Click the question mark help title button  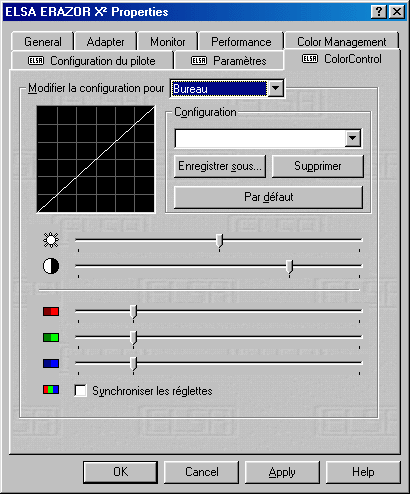click(379, 12)
